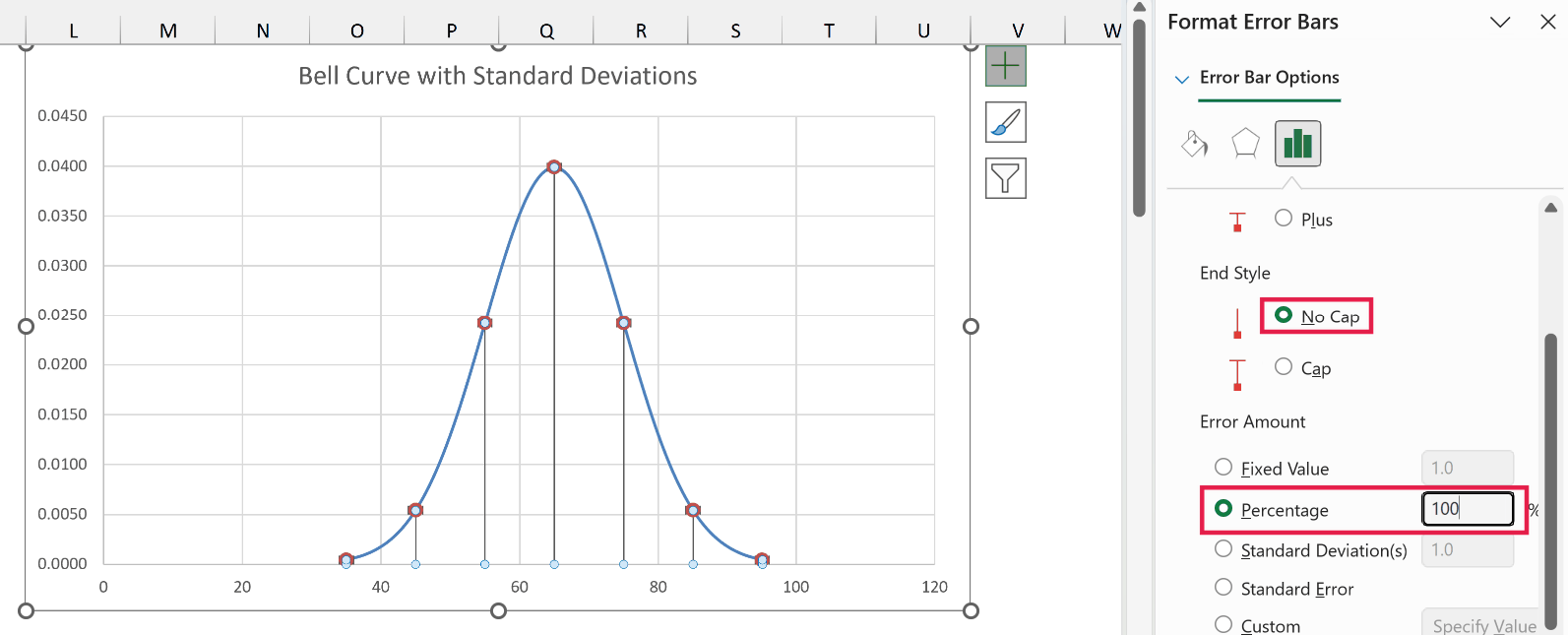
Task: Click the y-axis label 0.0450
Action: coord(62,116)
